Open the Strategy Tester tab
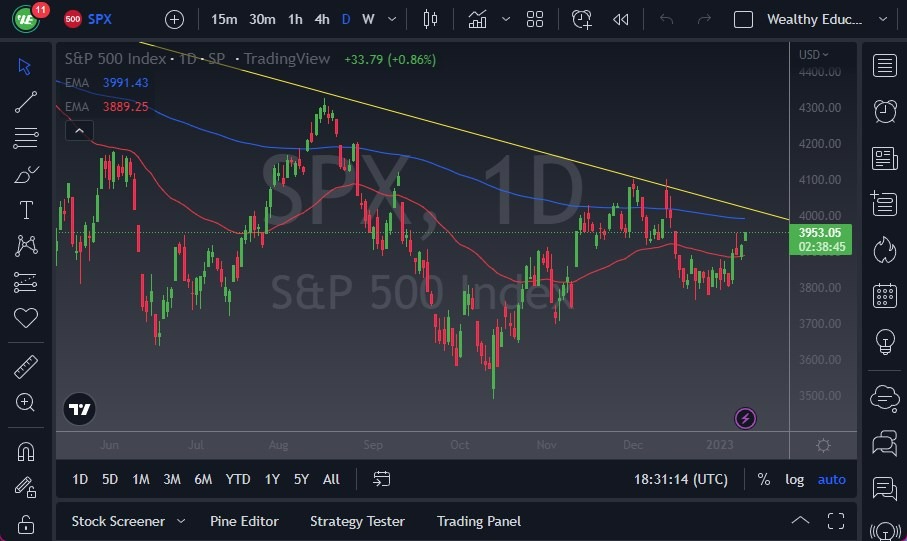 [x=357, y=521]
